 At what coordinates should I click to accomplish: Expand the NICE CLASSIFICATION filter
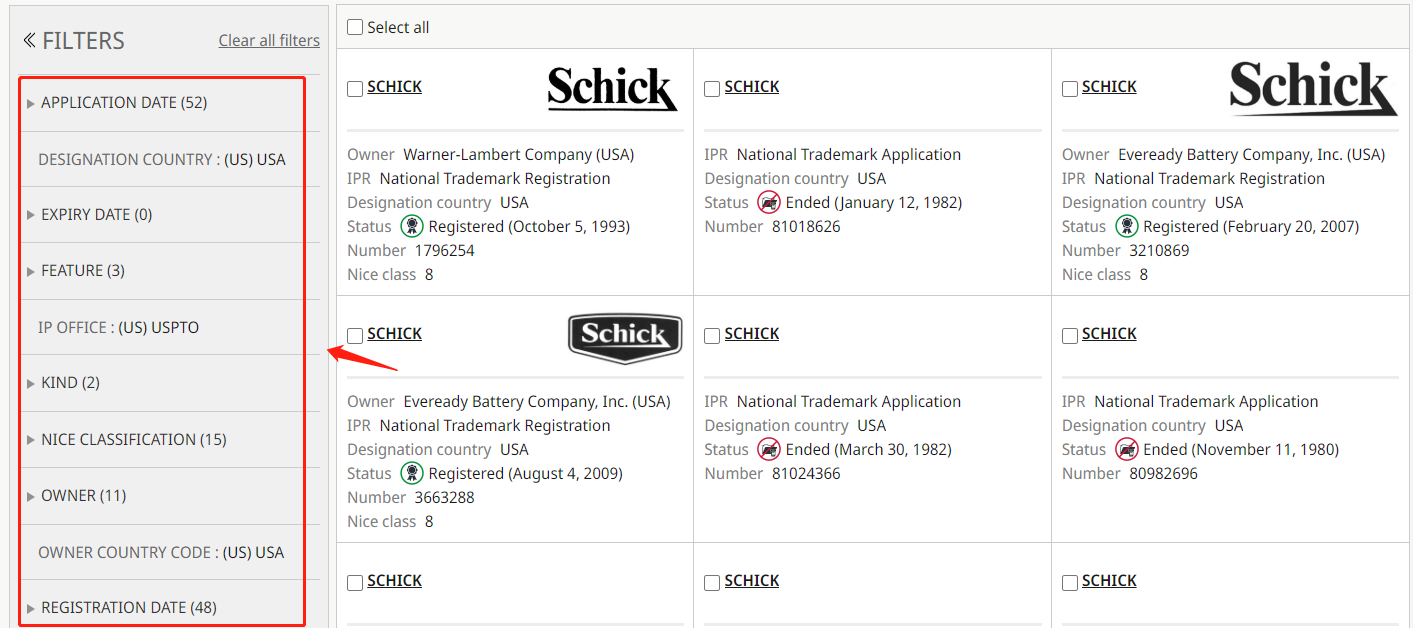118,439
